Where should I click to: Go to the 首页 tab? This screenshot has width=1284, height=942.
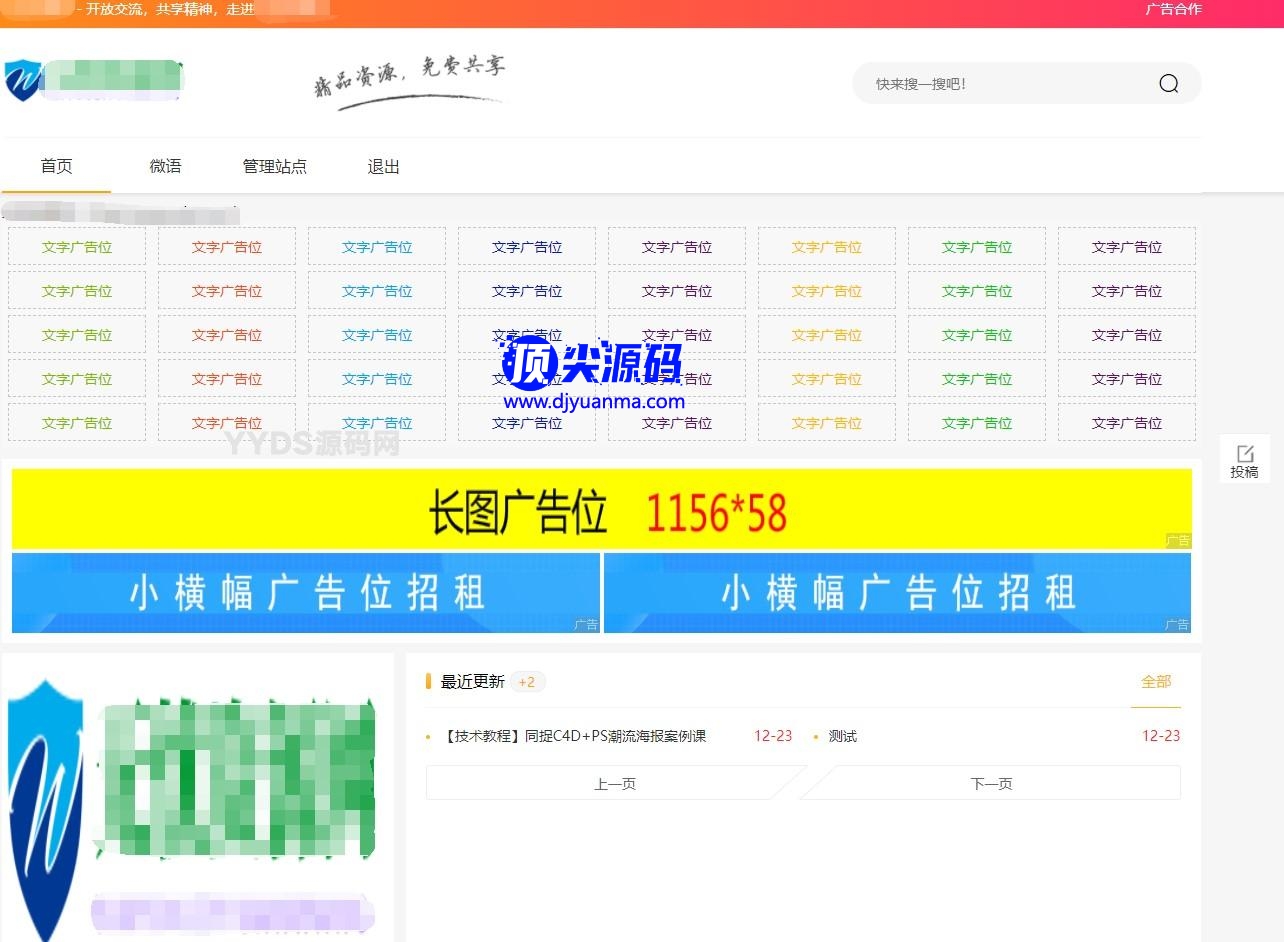coord(56,167)
